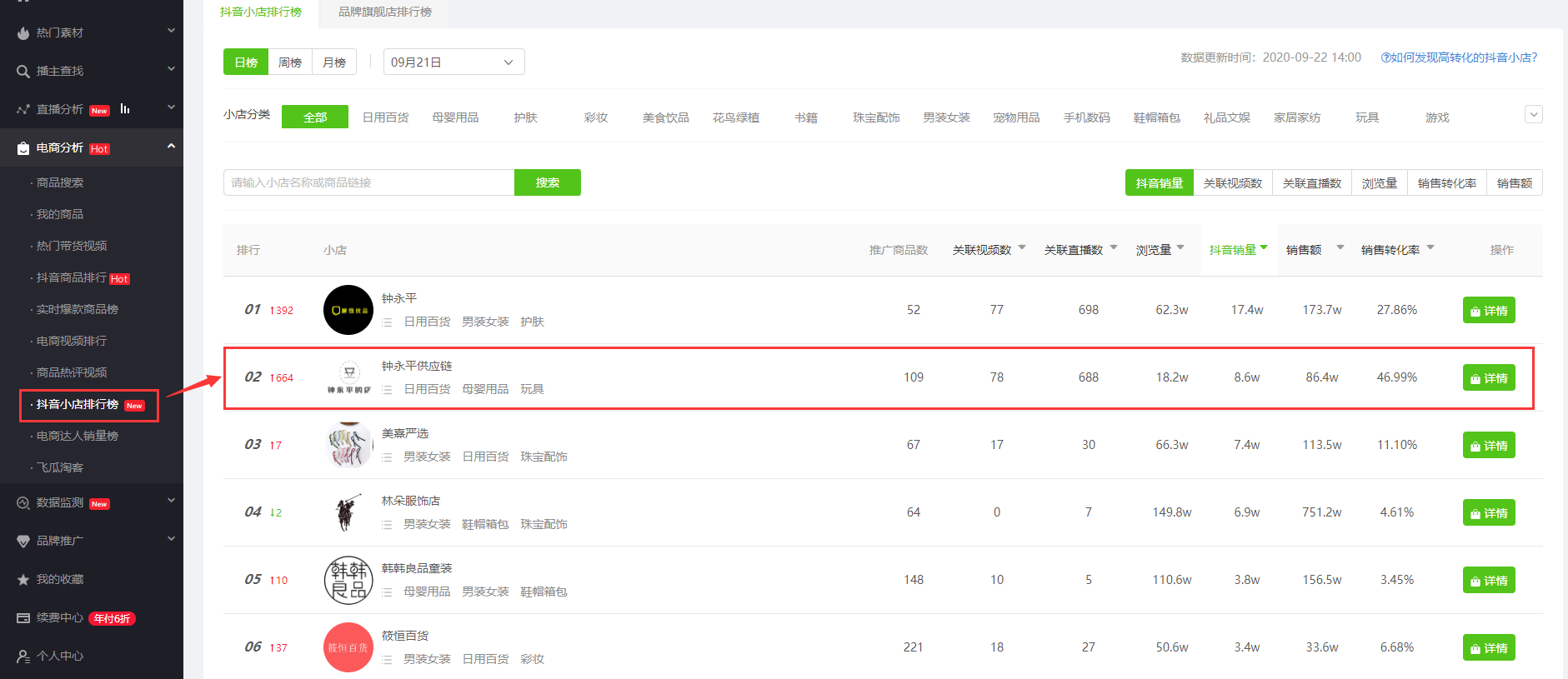
Task: Sort by the 浏览量 column header
Action: tap(1160, 250)
